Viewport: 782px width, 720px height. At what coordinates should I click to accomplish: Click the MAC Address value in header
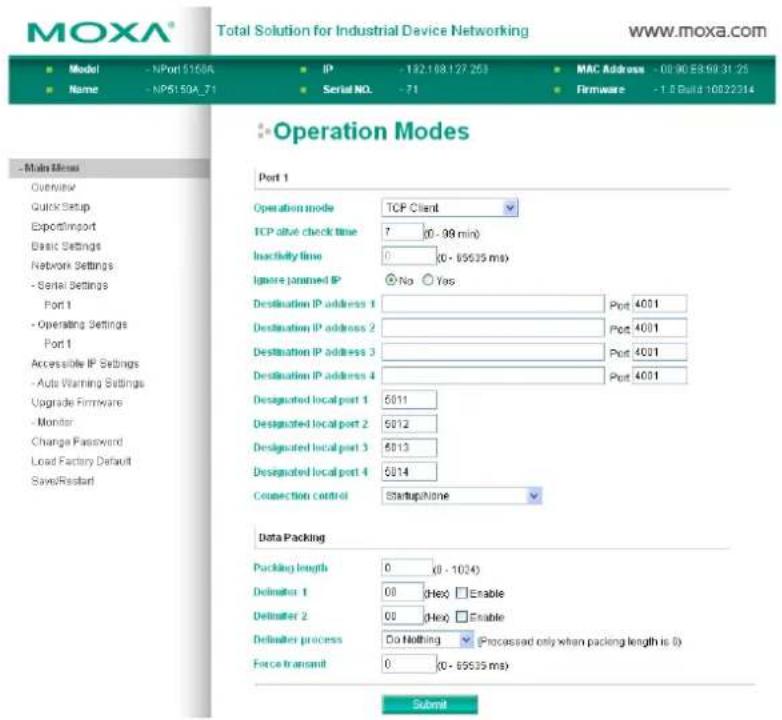pos(704,69)
